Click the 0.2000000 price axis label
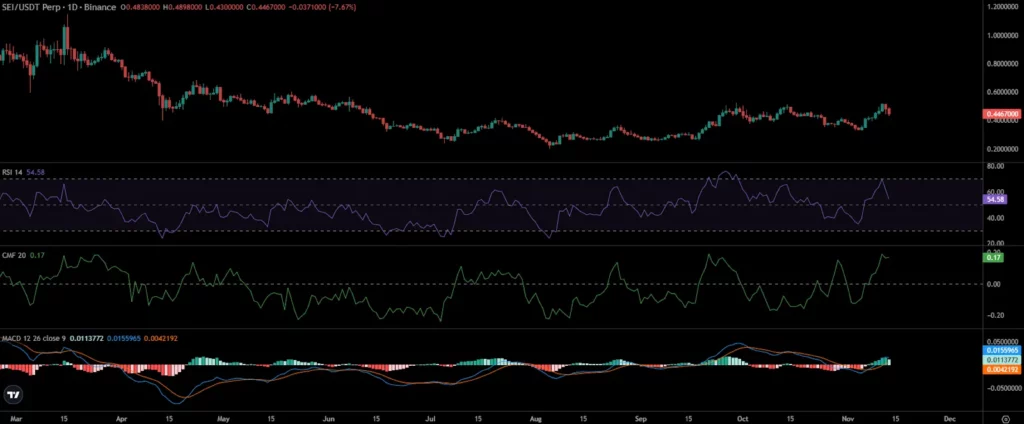This screenshot has width=1024, height=424. tap(1002, 149)
